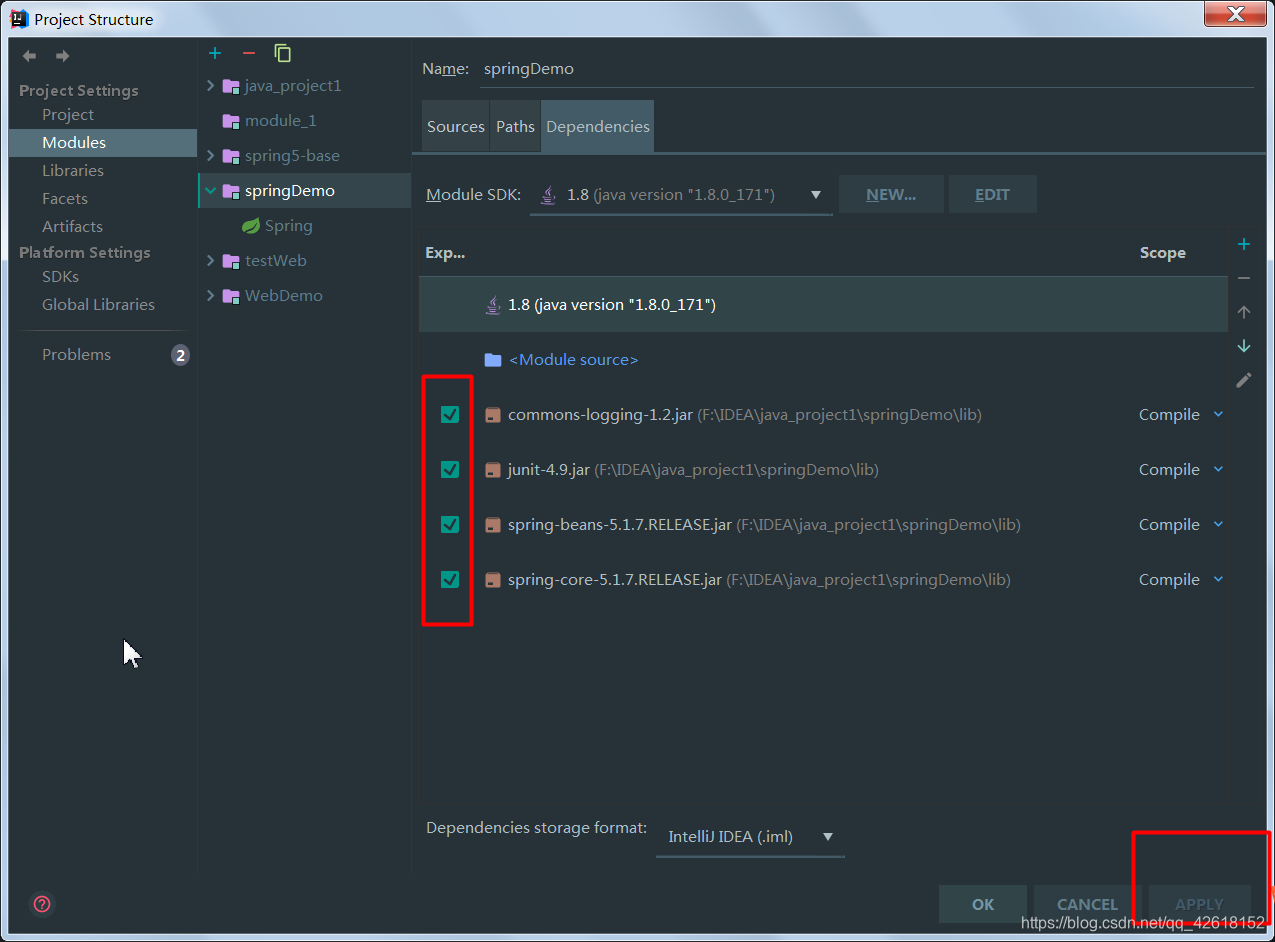Select the Dependencies tab

(x=598, y=127)
